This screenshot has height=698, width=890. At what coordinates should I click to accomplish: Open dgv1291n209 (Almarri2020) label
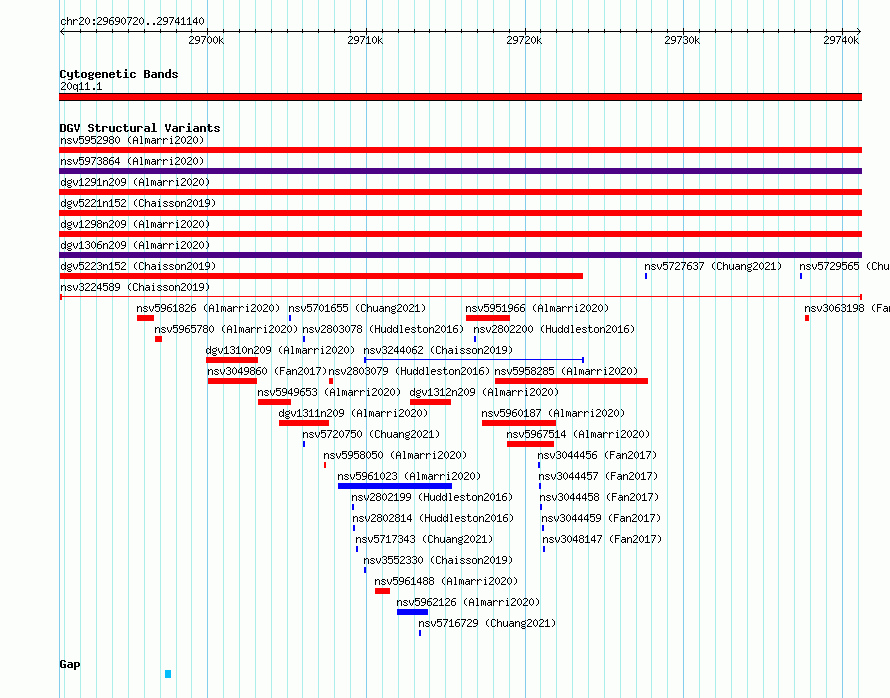click(x=135, y=182)
